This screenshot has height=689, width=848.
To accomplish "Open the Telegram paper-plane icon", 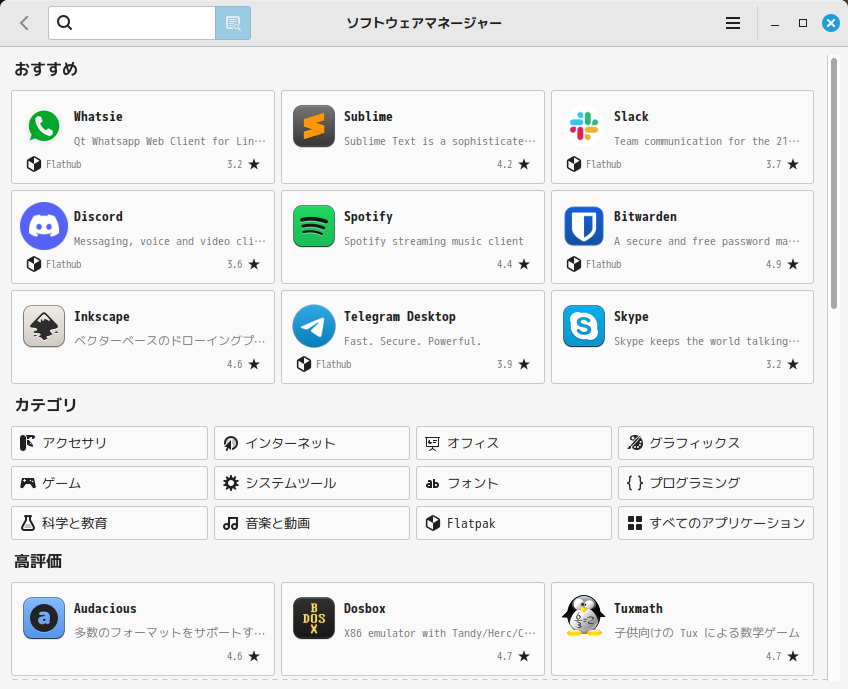I will 314,326.
